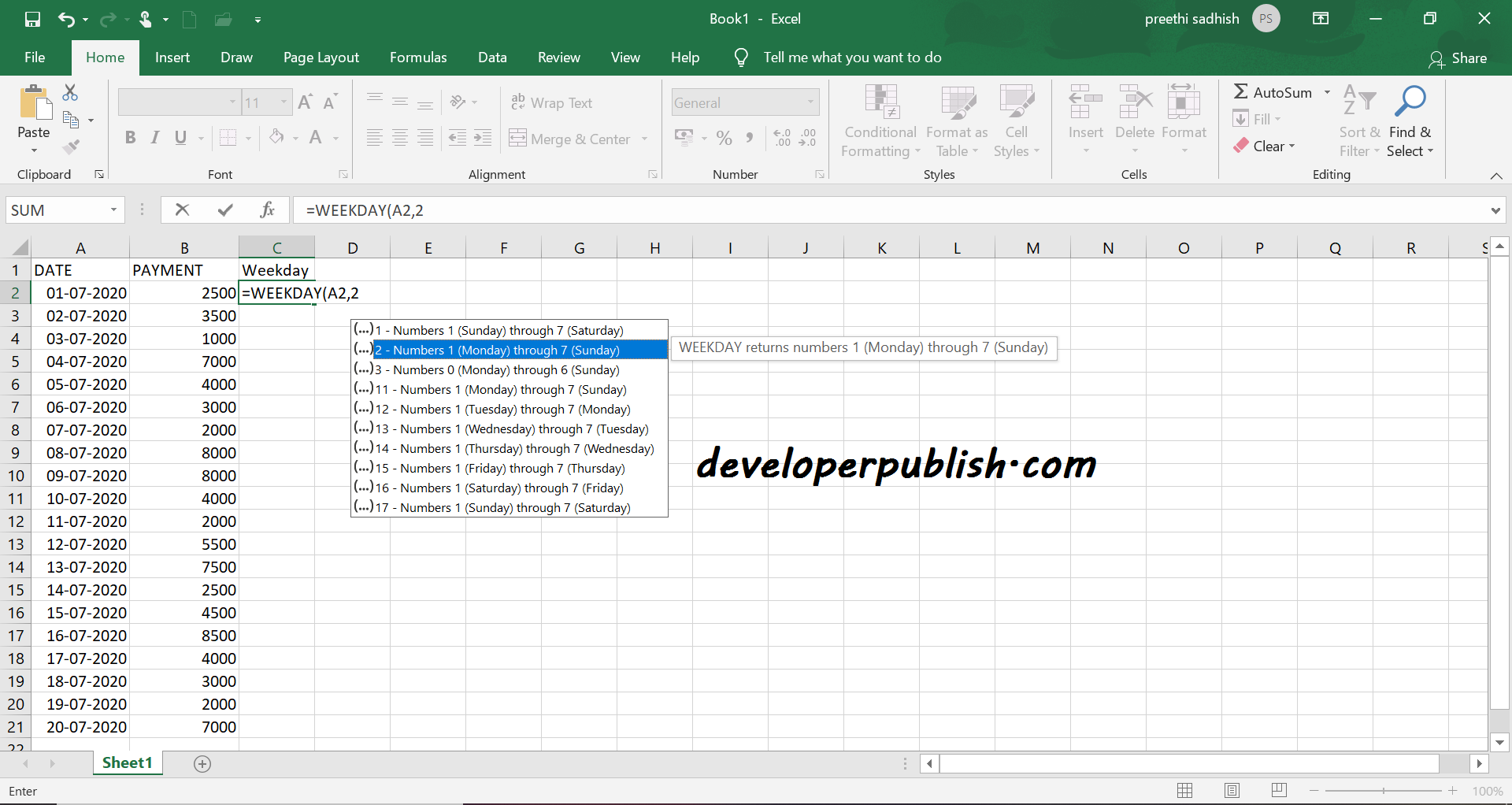Viewport: 1512px width, 805px height.
Task: Add a new sheet with the plus button
Action: tap(202, 763)
